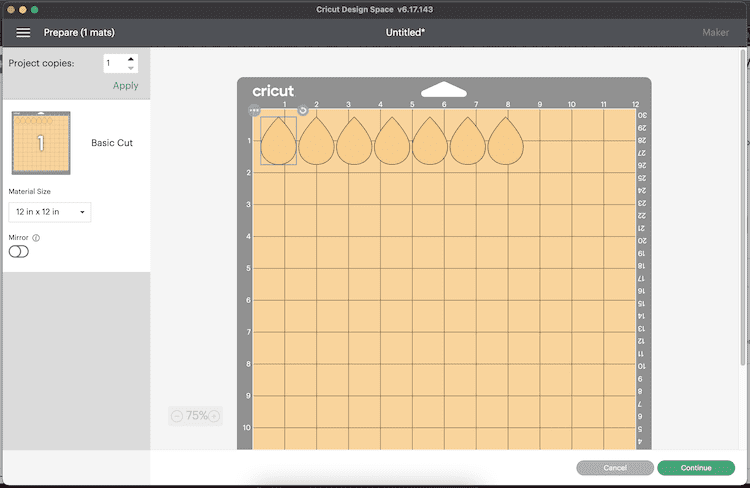Select the first teardrop shape on mat
The image size is (750, 488).
click(278, 141)
